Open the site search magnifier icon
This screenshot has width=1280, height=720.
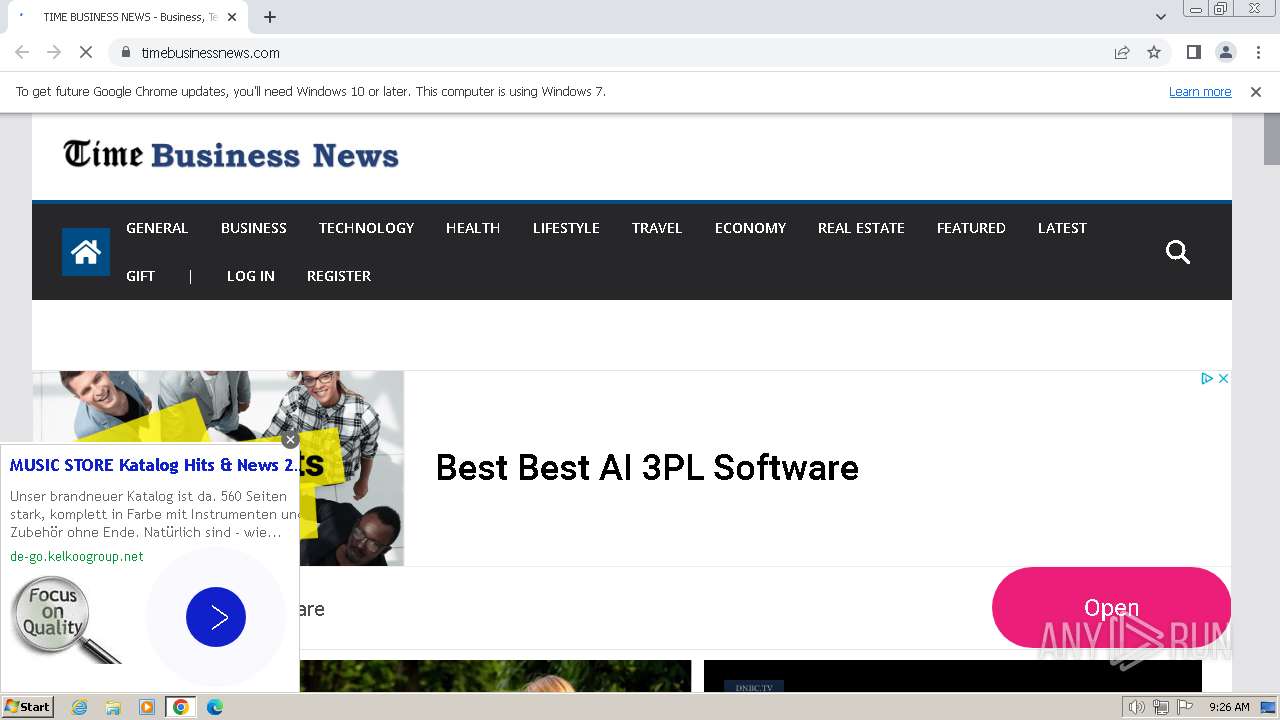click(1178, 252)
